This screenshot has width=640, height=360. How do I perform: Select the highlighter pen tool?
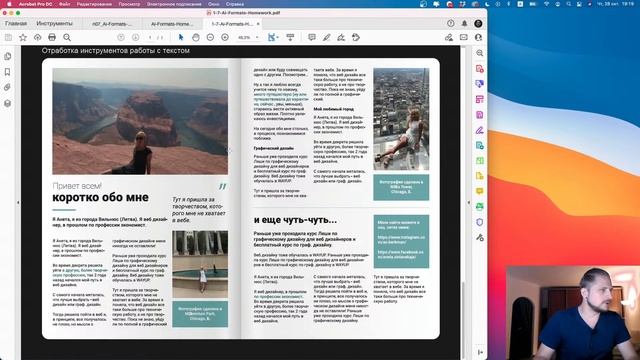pos(327,38)
